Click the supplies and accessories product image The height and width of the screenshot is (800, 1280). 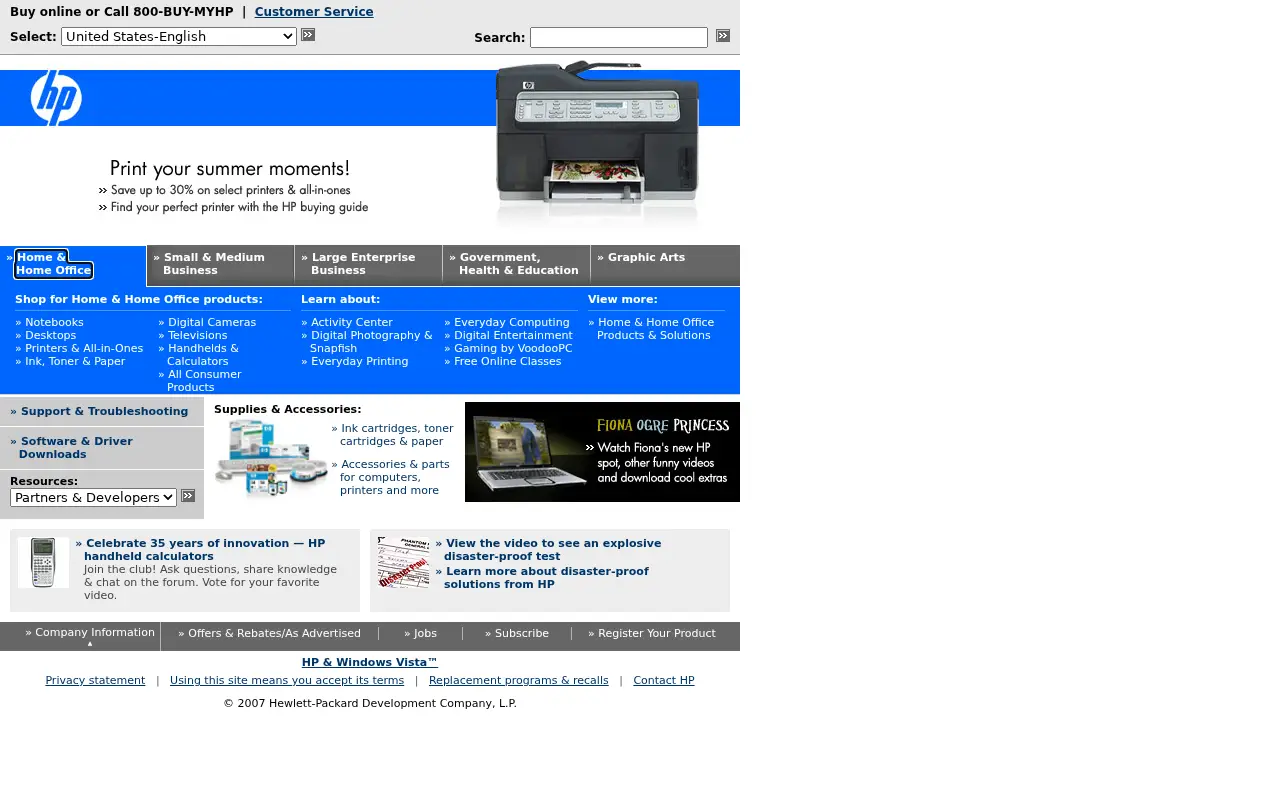click(271, 459)
